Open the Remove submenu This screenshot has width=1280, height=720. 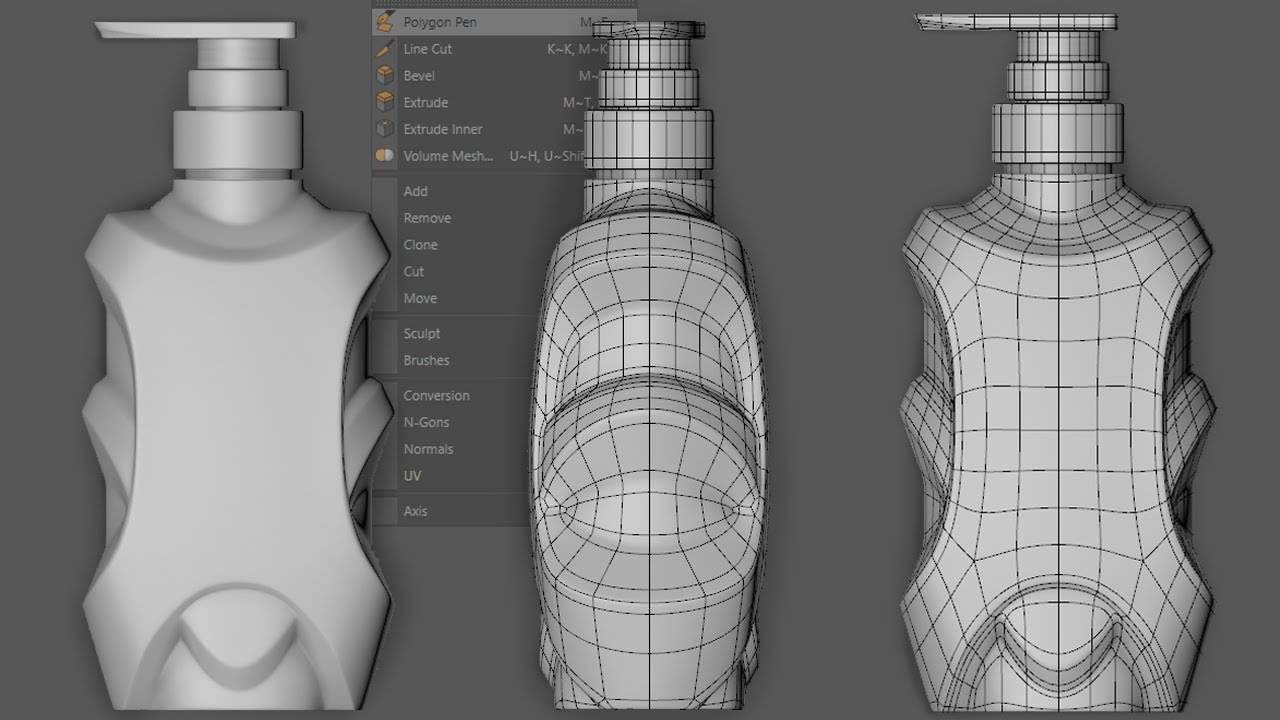pos(427,218)
